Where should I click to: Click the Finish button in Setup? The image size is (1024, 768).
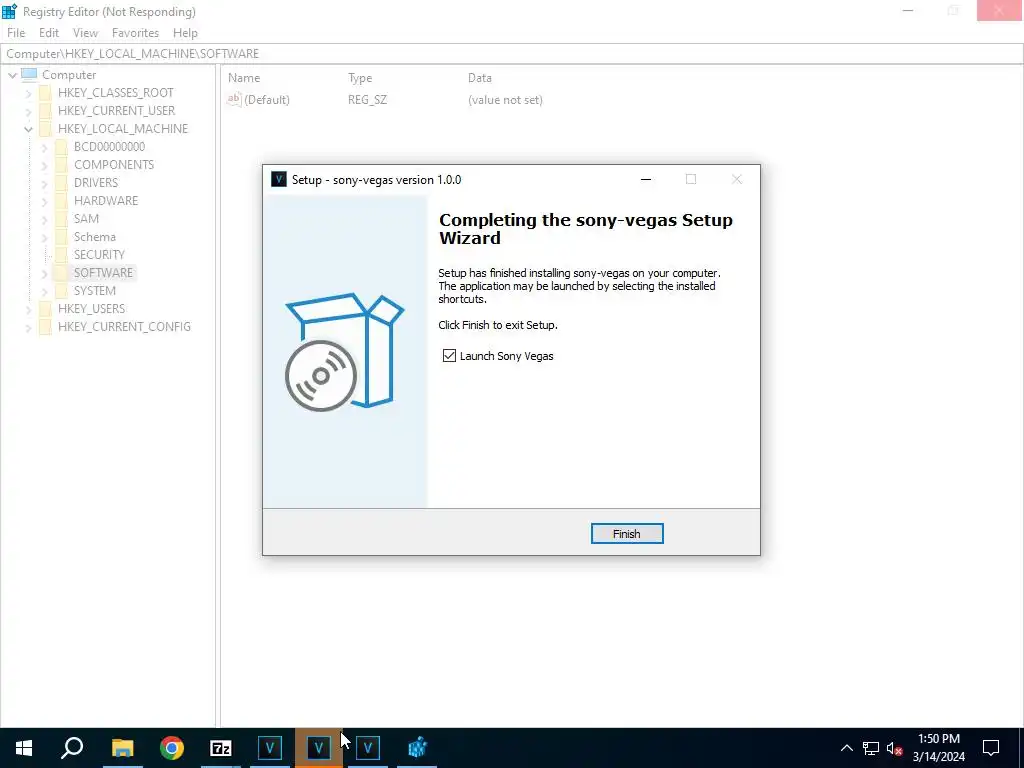tap(627, 534)
